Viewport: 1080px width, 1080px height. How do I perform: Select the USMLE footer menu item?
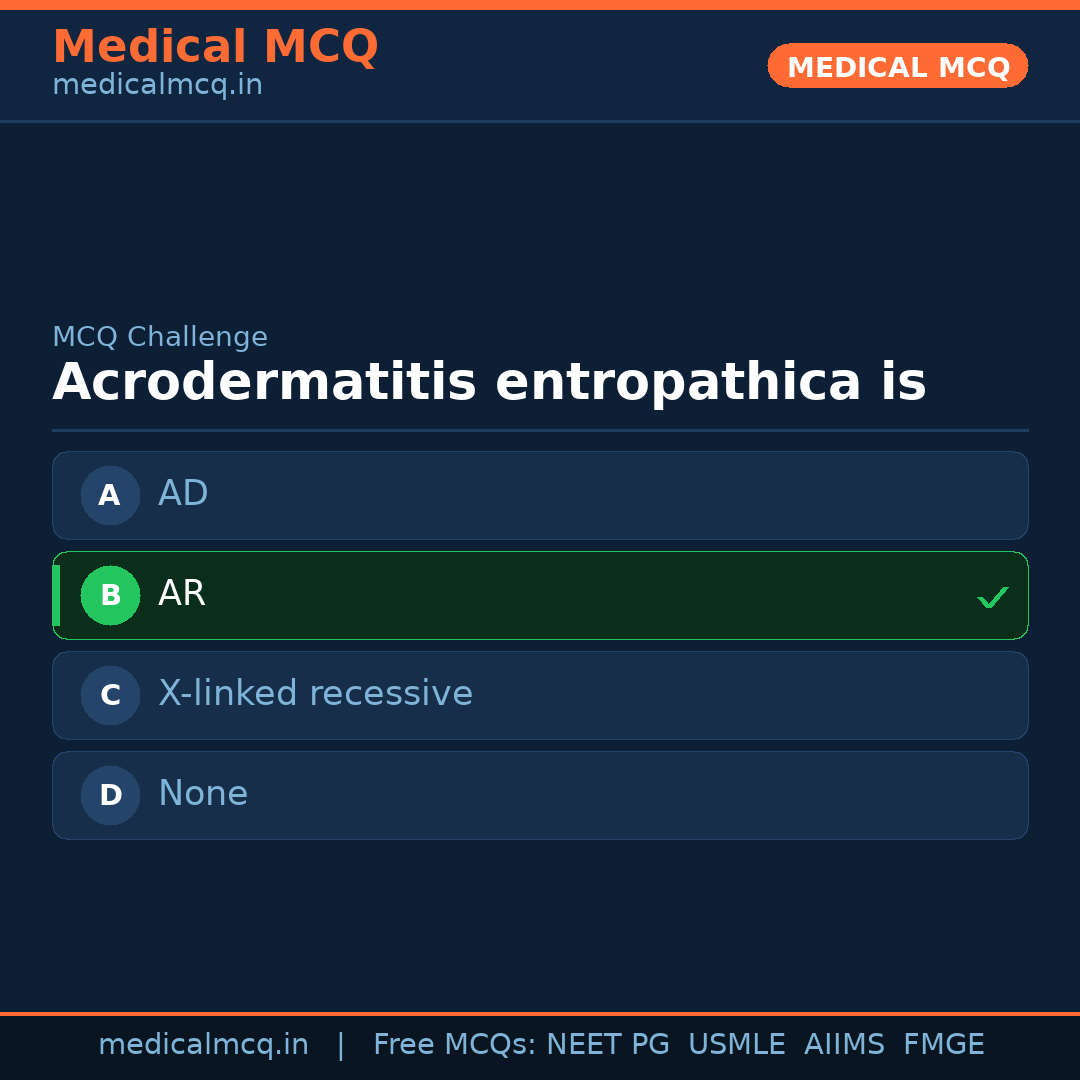pos(737,1044)
